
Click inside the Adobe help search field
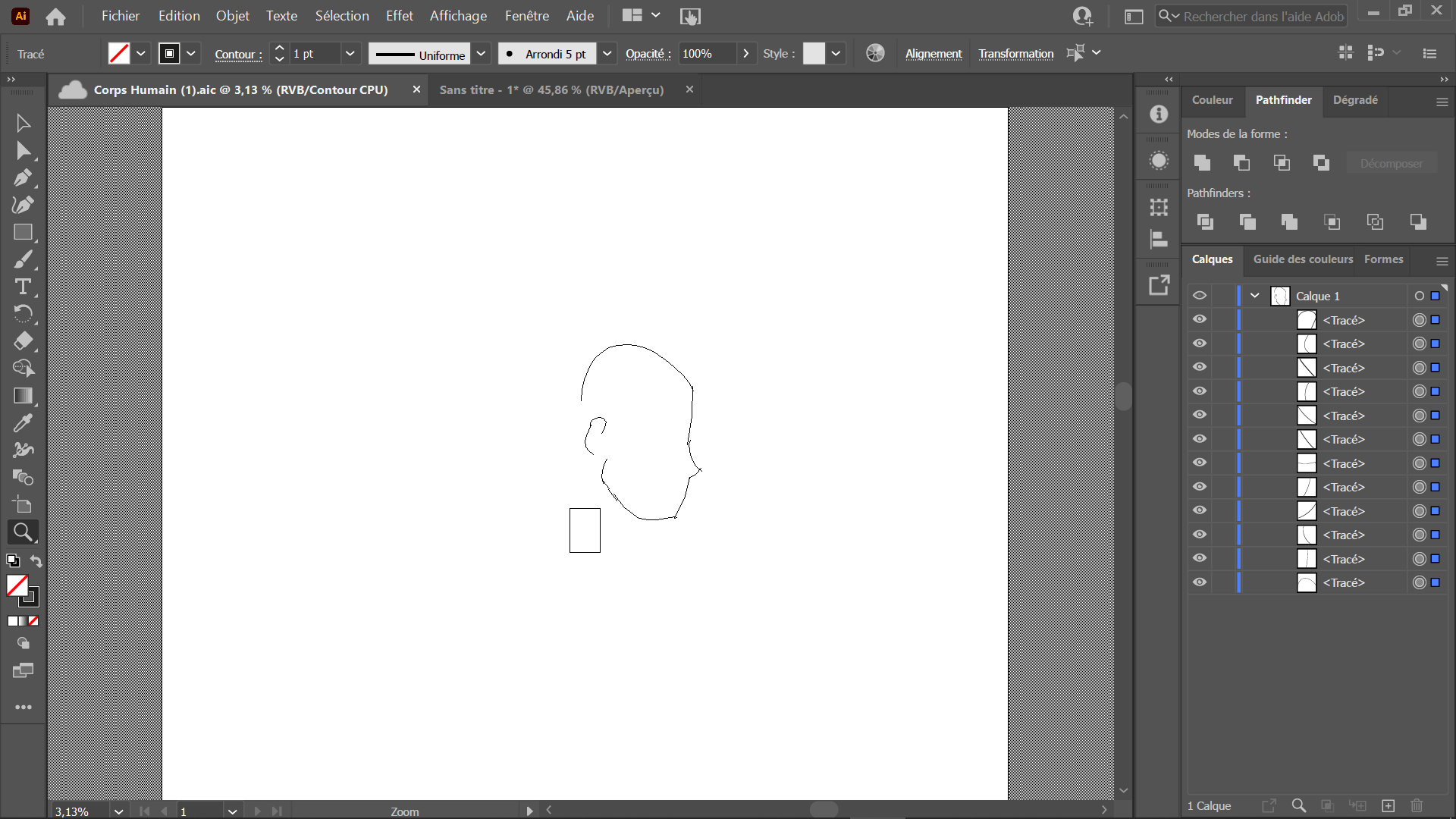pyautogui.click(x=1259, y=15)
